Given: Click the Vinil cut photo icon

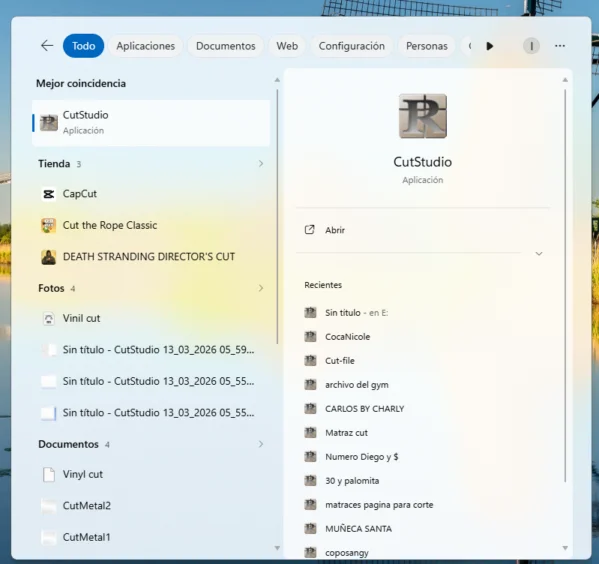Looking at the screenshot, I should click(x=49, y=318).
